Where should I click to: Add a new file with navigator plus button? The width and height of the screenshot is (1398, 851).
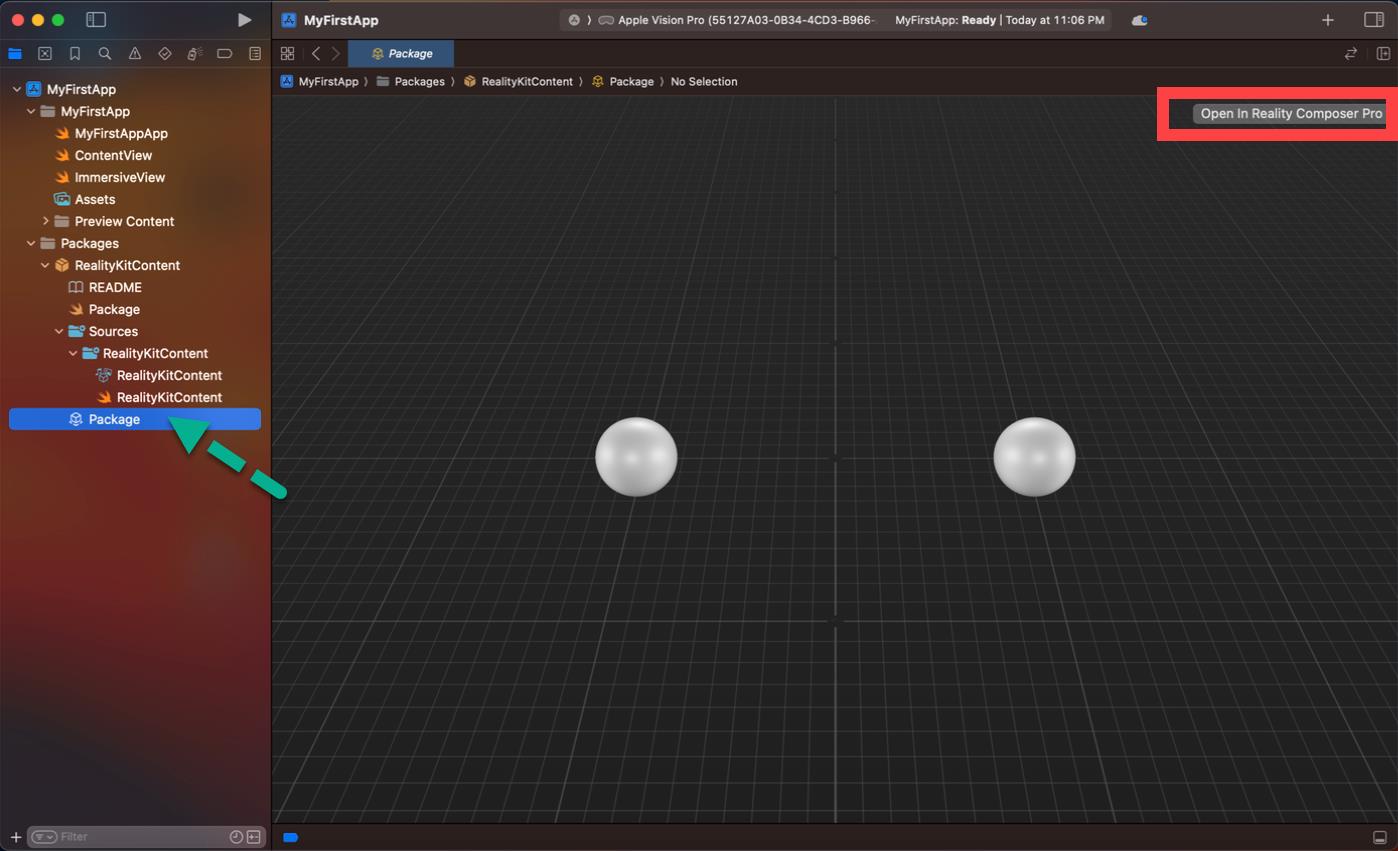[15, 837]
